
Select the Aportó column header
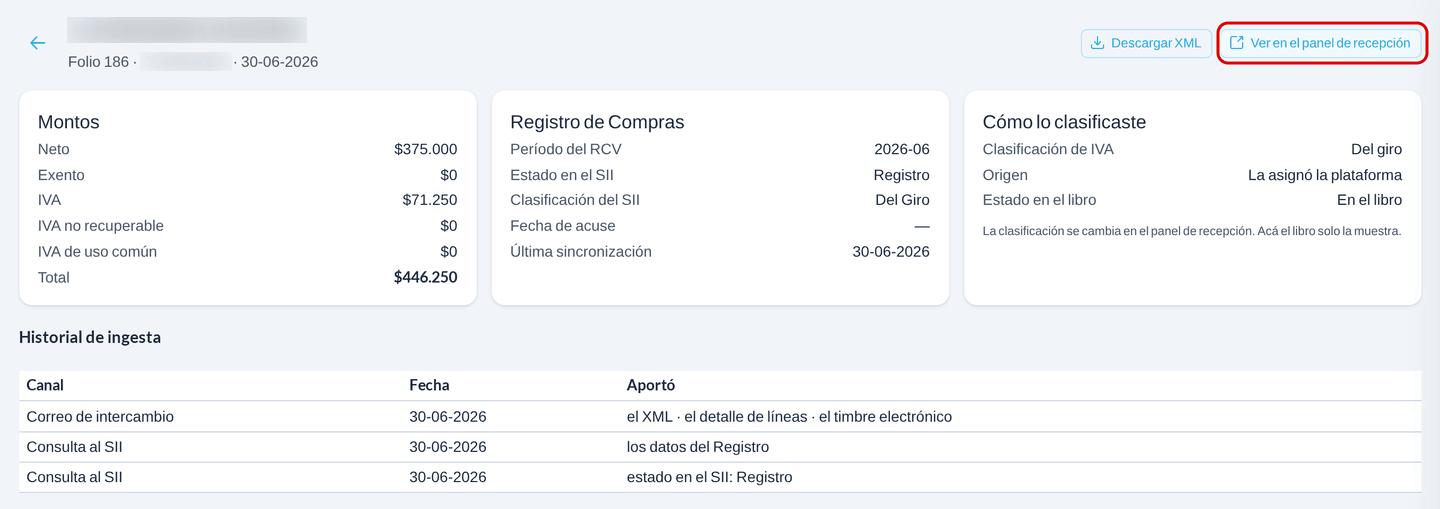click(x=651, y=385)
